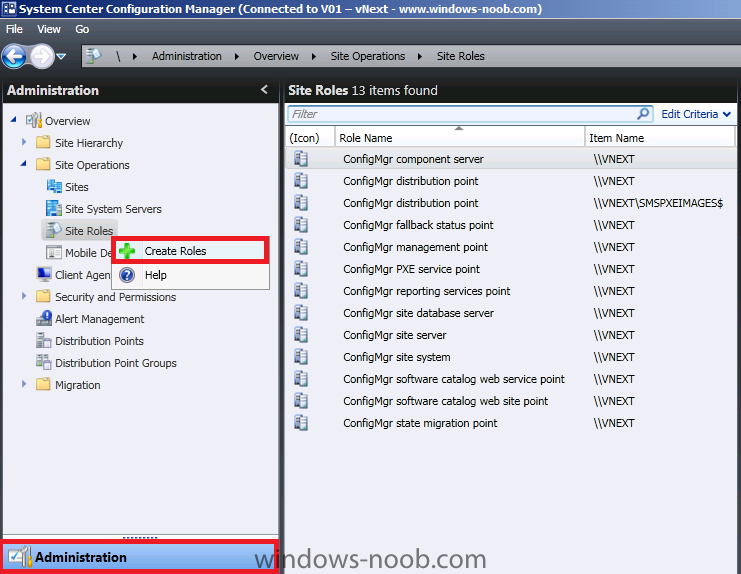Select the ConfigMgr management point row
Viewport: 741px width, 574px height.
(510, 247)
